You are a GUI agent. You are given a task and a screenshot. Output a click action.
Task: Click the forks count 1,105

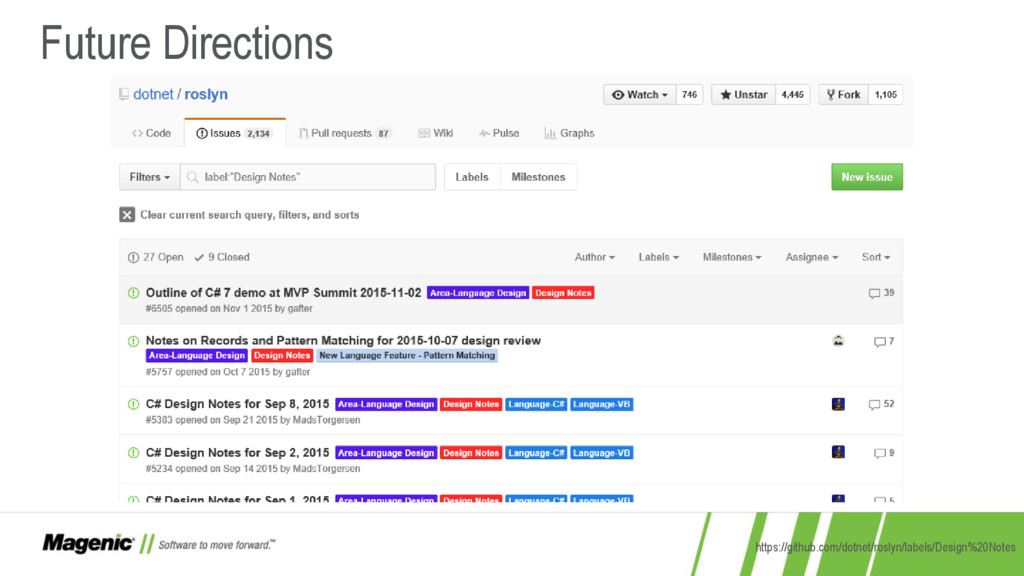pyautogui.click(x=886, y=95)
